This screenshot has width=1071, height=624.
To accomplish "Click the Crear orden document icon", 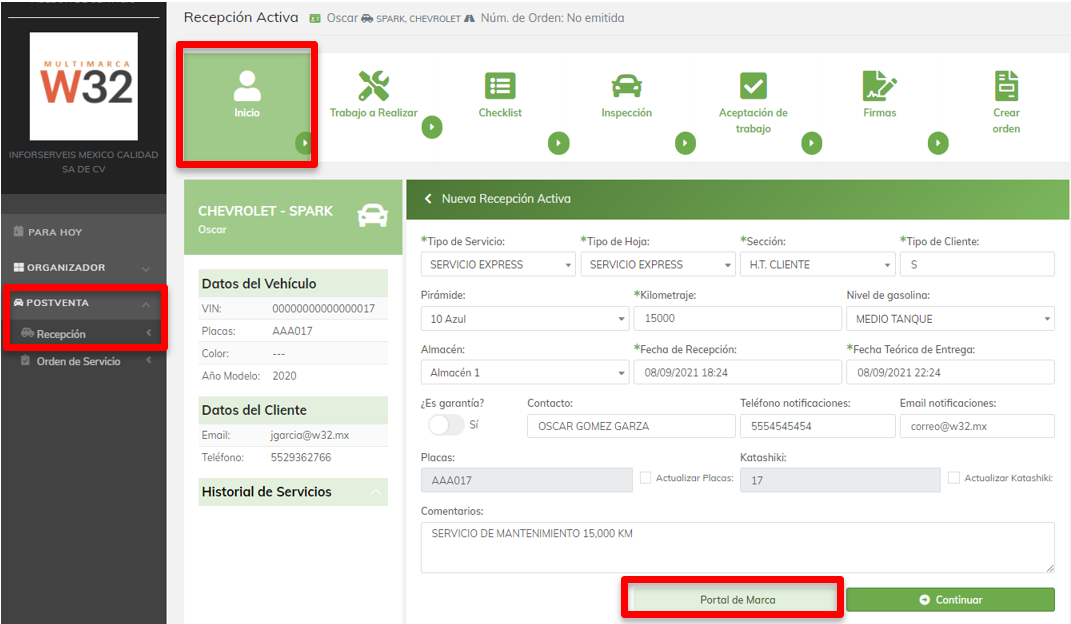I will click(1006, 86).
